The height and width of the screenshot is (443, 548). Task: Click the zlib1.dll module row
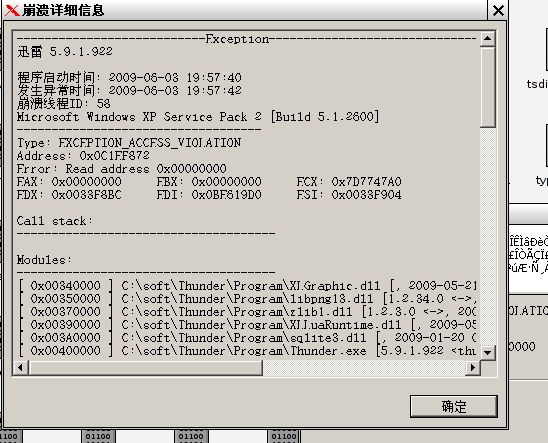(x=247, y=312)
